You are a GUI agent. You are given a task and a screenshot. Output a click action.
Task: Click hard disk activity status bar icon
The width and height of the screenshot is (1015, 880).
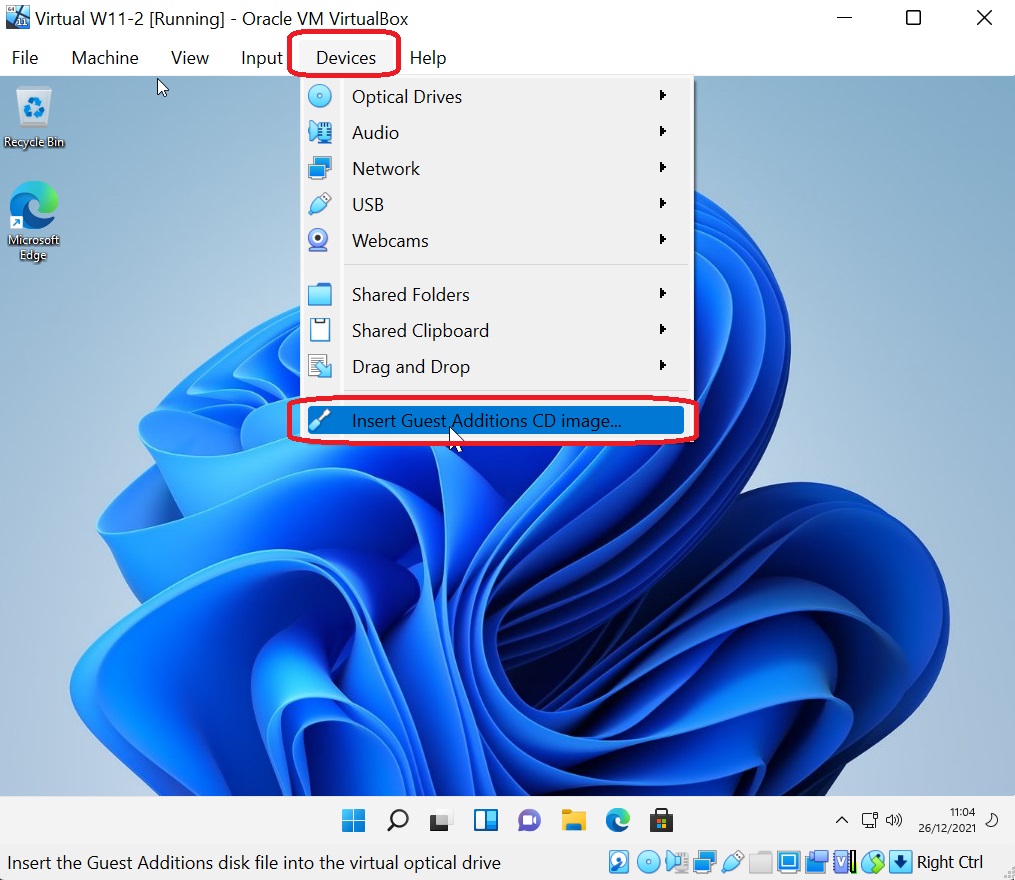click(x=619, y=862)
